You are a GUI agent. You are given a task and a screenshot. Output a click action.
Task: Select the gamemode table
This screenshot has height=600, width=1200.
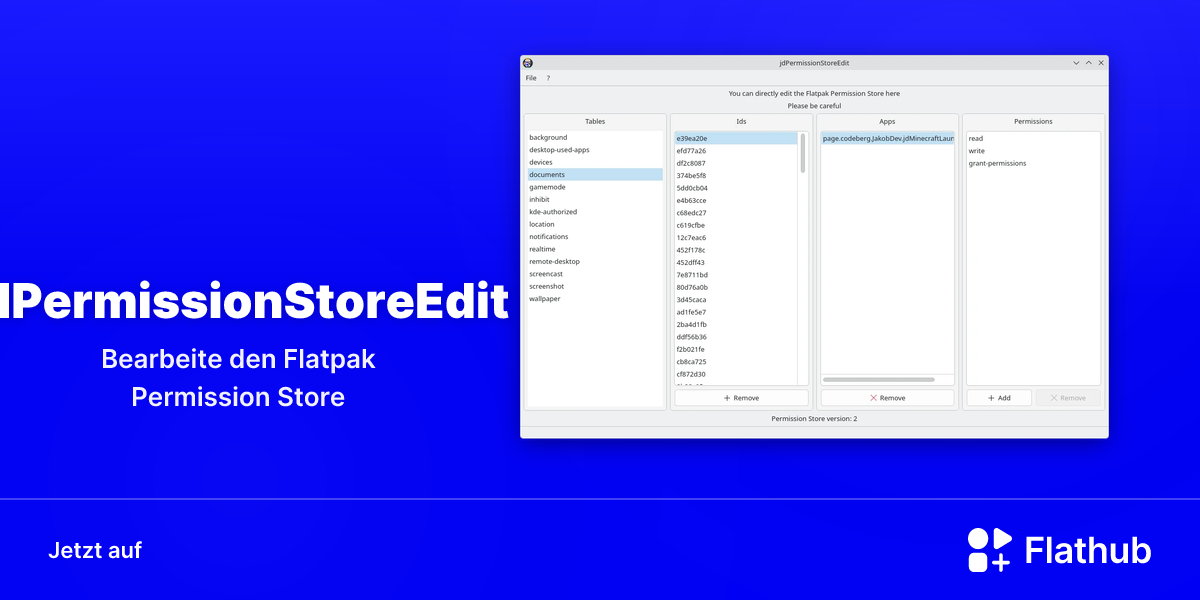point(595,187)
